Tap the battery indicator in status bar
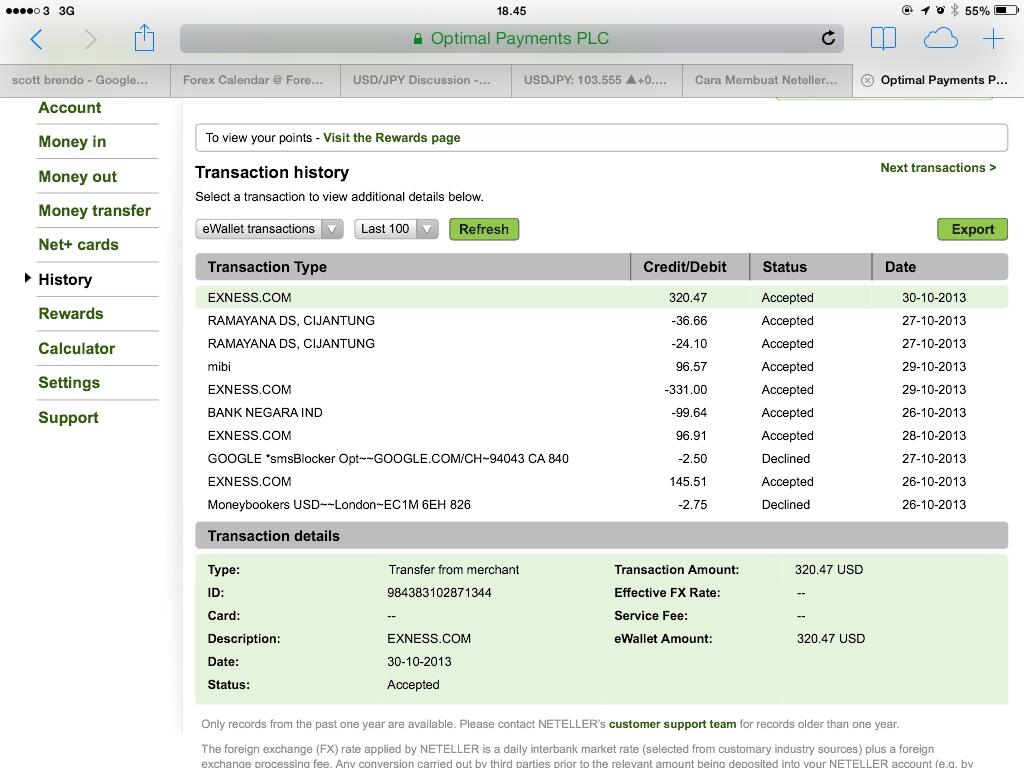Image resolution: width=1024 pixels, height=768 pixels. click(1005, 10)
